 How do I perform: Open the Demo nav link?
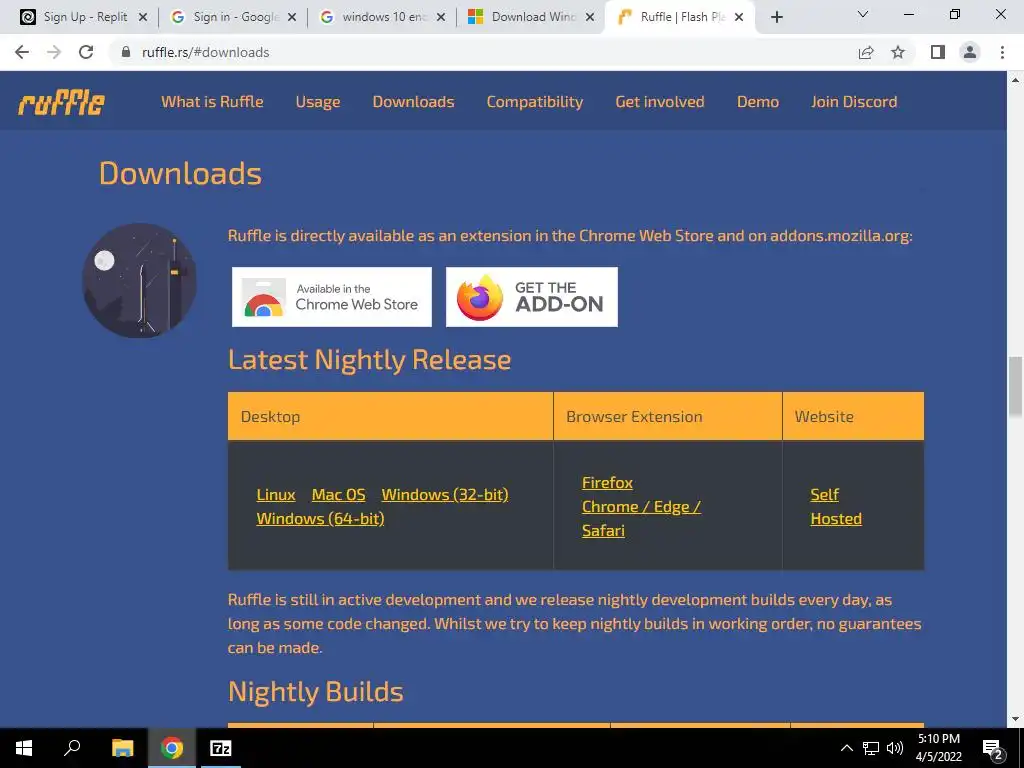(x=758, y=102)
